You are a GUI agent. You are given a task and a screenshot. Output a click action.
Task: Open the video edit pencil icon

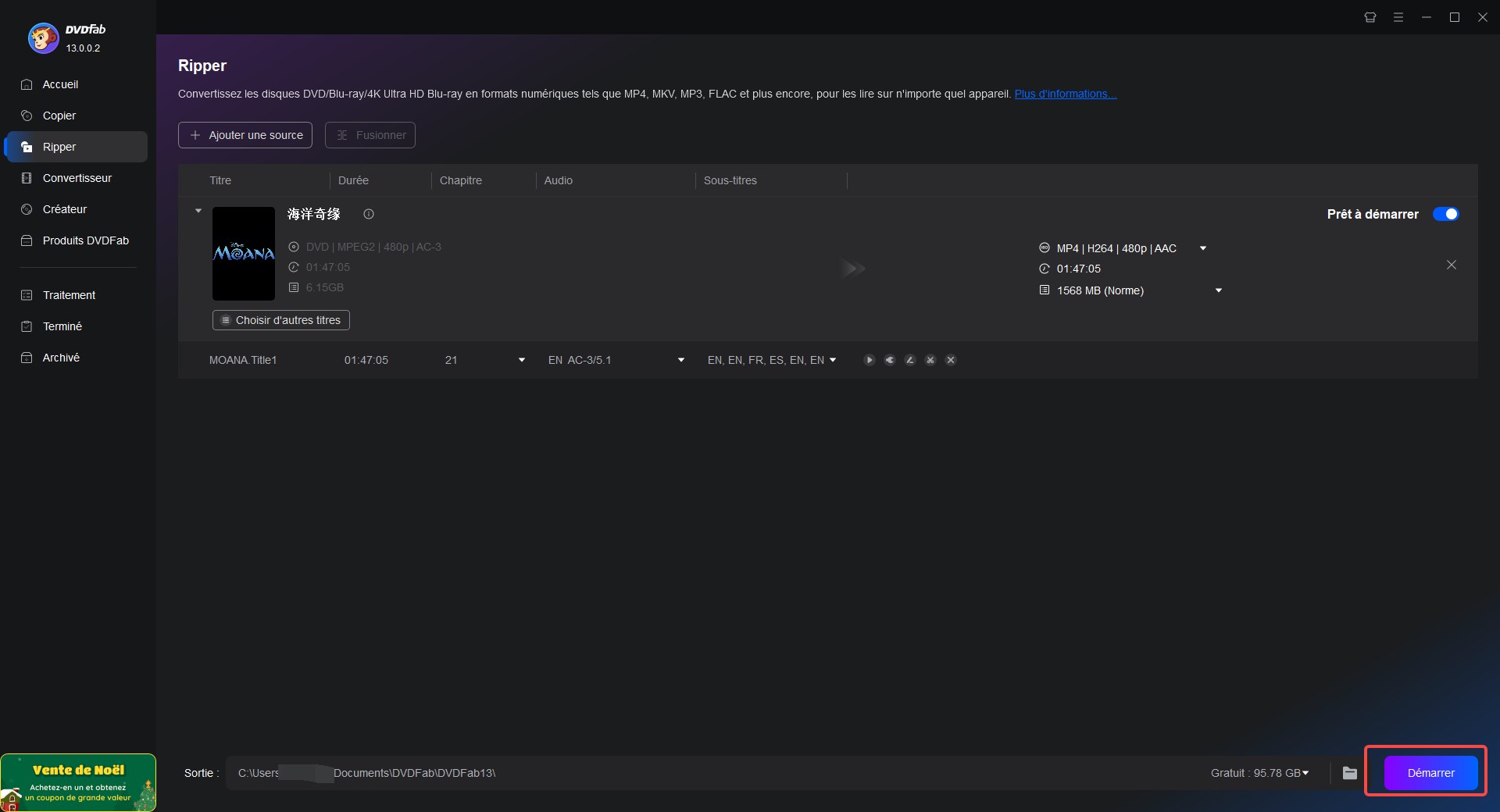(x=910, y=360)
